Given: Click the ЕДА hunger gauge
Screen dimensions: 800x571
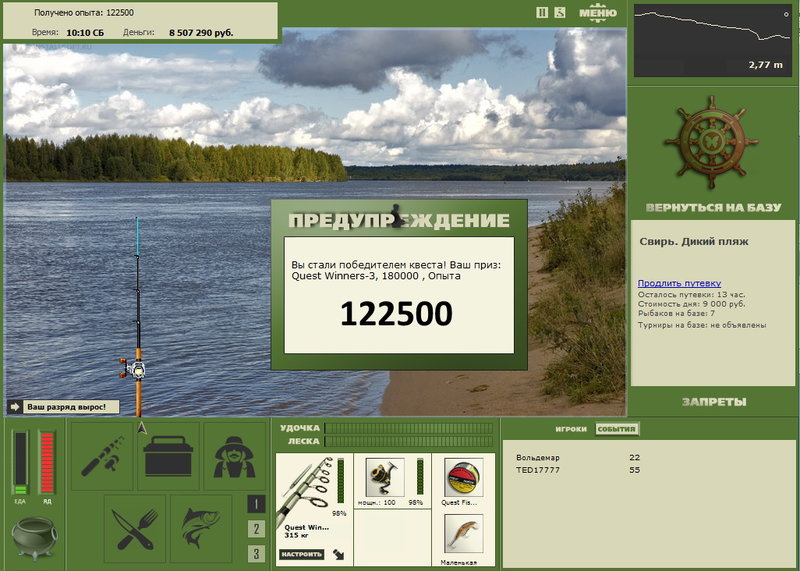Looking at the screenshot, I should [20, 463].
